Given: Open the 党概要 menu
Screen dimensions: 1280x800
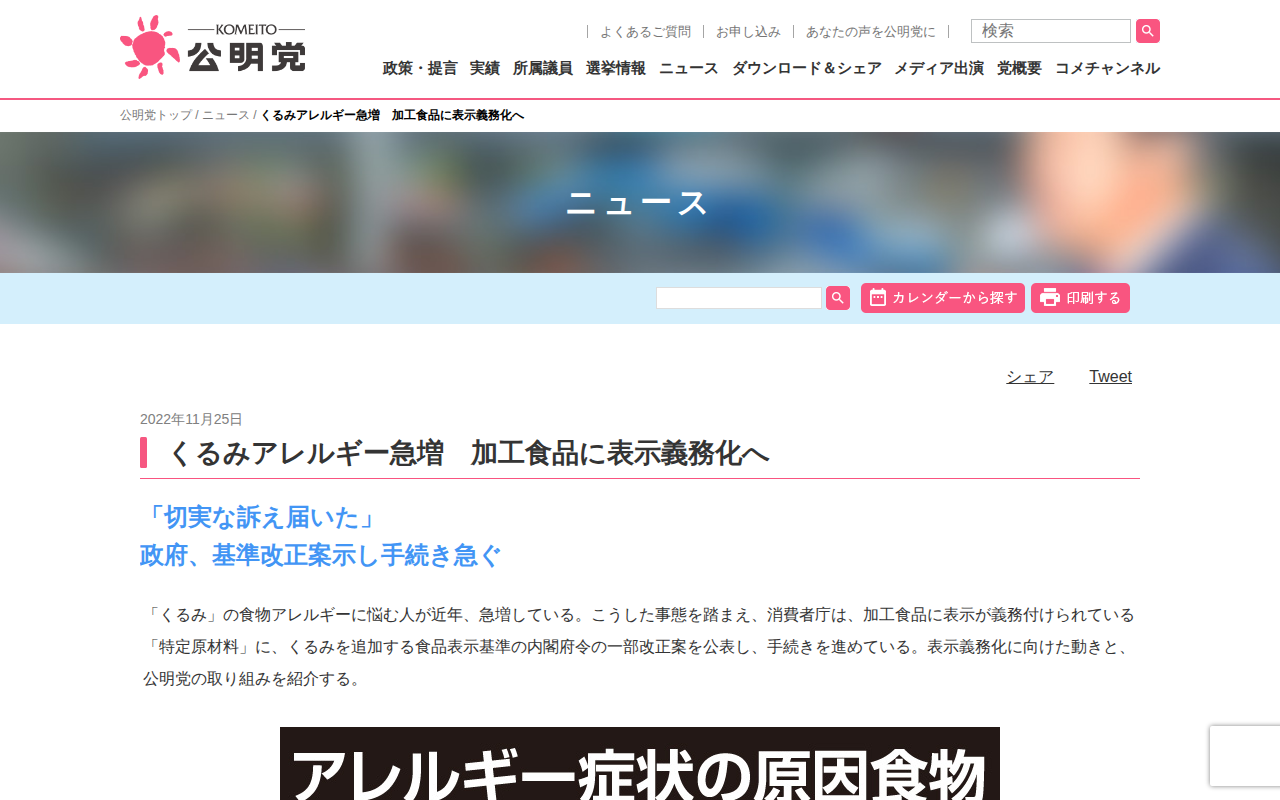Looking at the screenshot, I should (x=1019, y=68).
